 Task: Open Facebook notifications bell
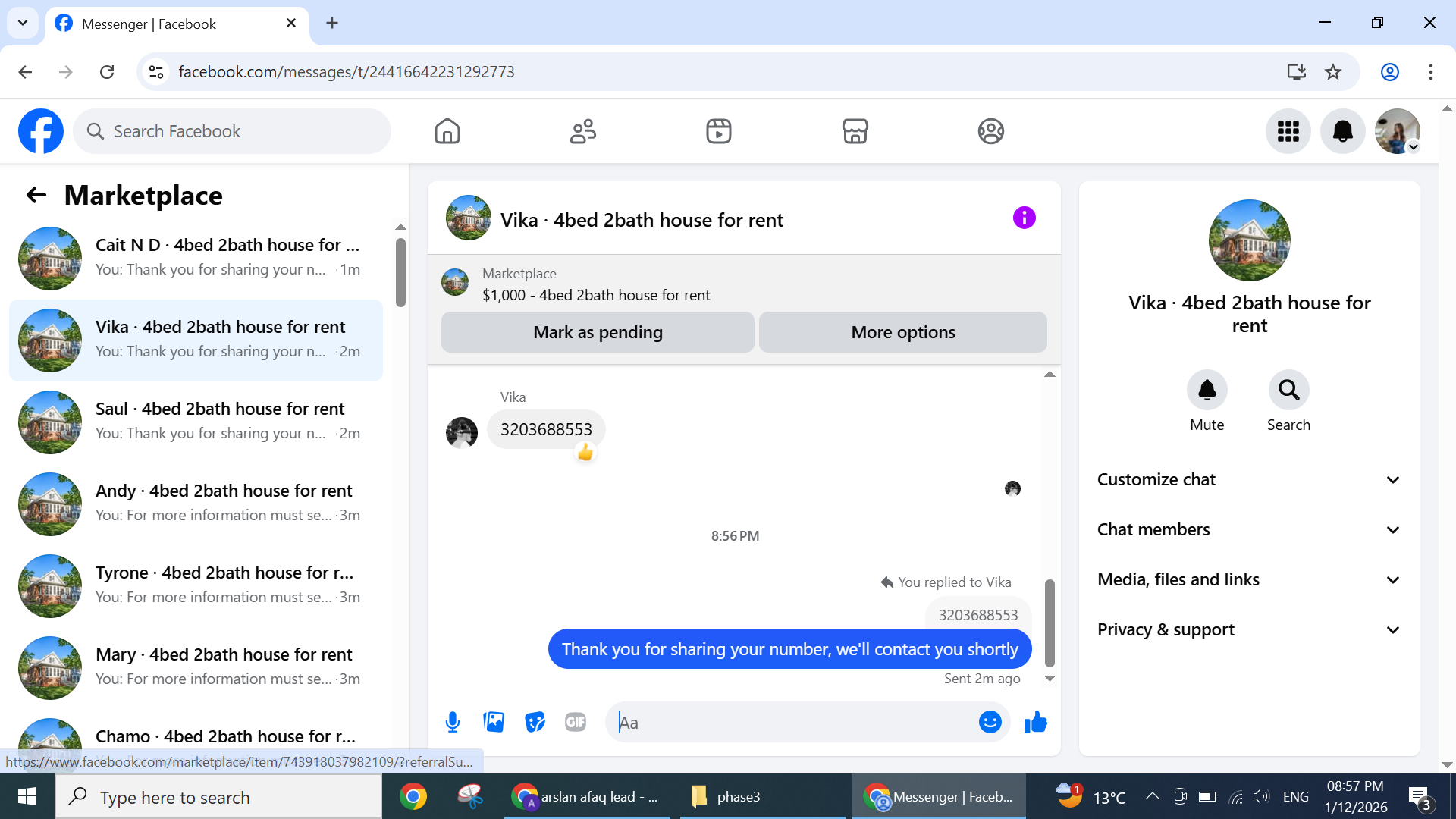click(1342, 131)
